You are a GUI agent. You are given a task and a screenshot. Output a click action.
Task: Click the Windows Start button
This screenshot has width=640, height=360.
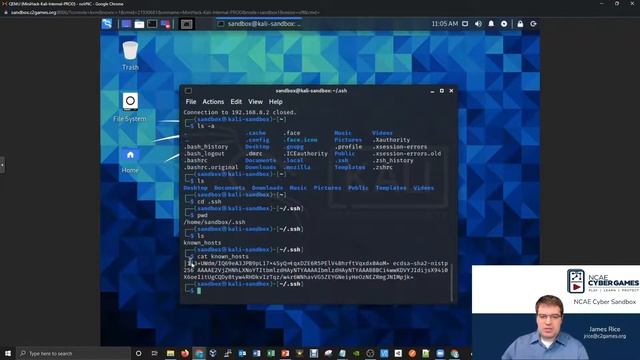tap(8, 353)
